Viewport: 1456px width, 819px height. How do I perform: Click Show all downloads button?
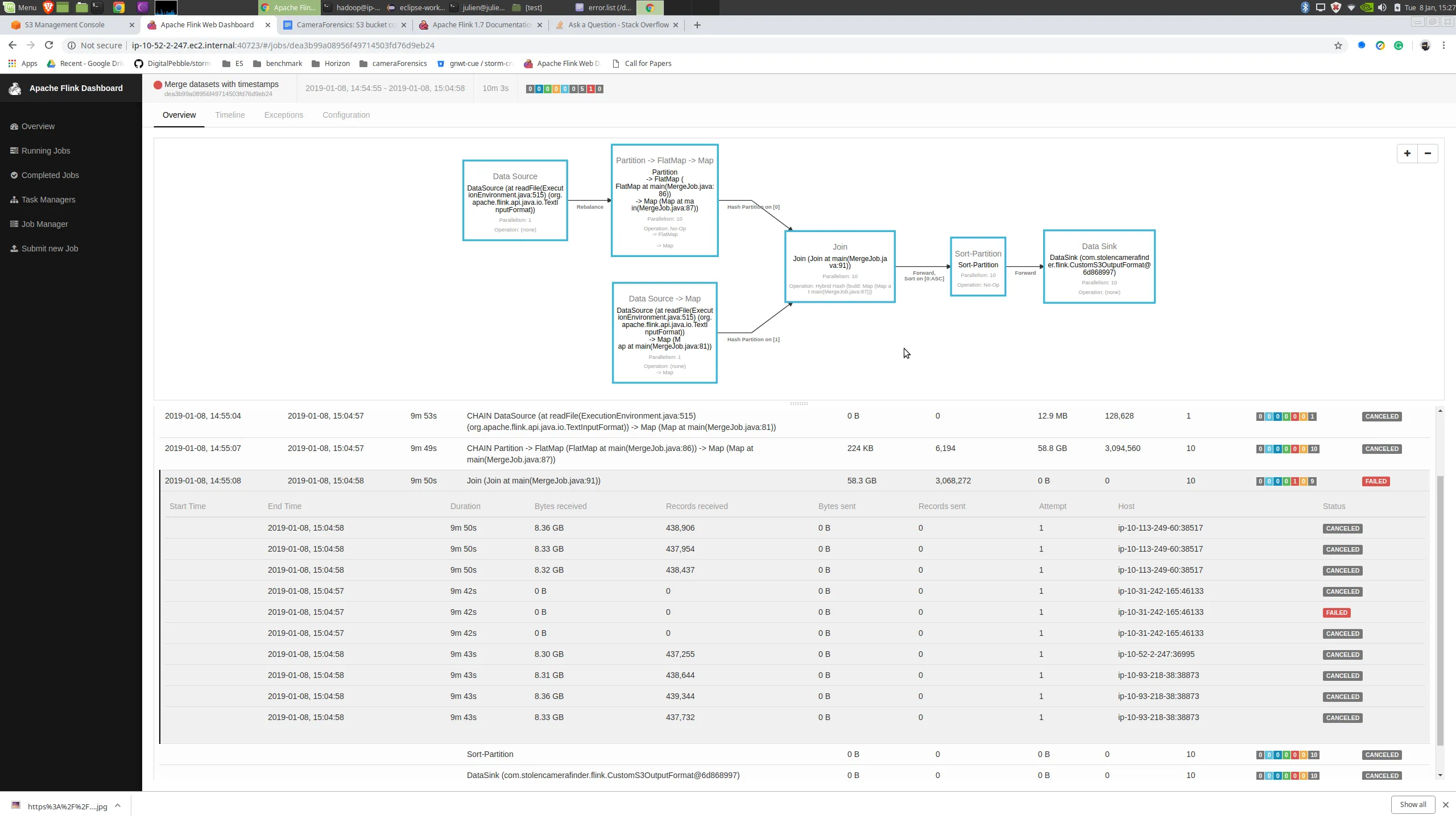pyautogui.click(x=1413, y=805)
